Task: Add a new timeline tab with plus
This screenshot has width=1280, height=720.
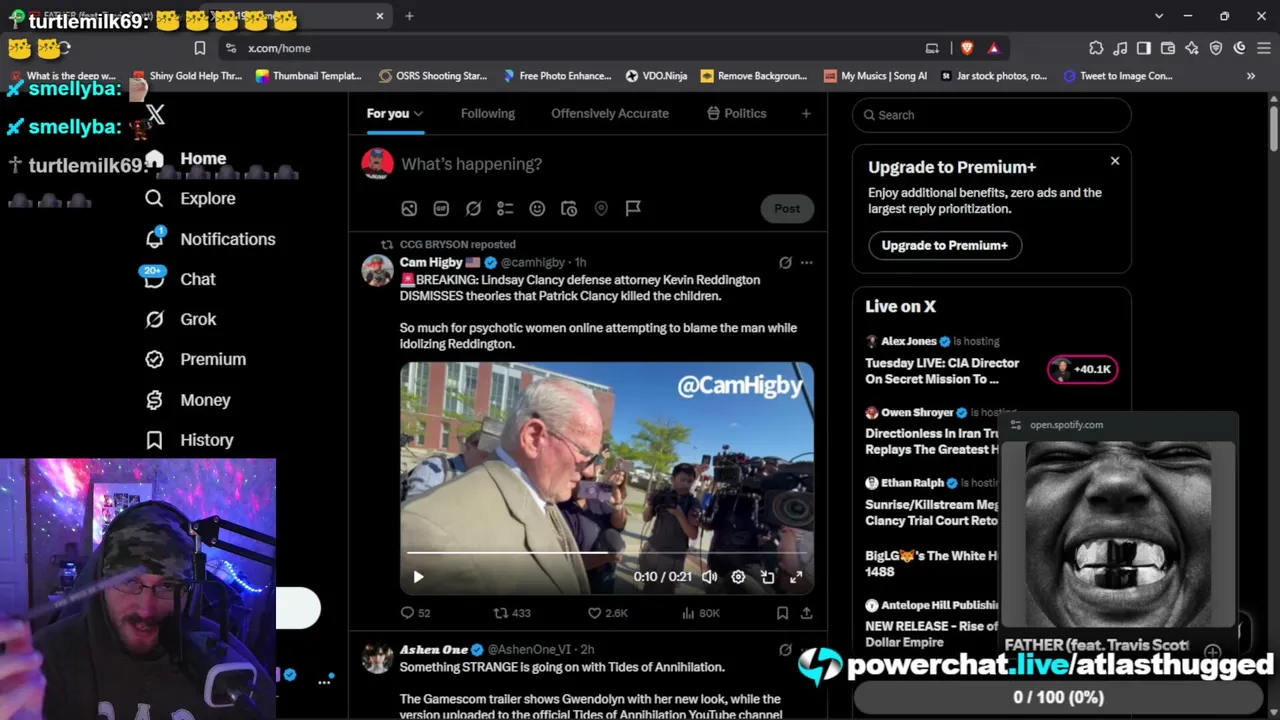Action: click(x=806, y=113)
